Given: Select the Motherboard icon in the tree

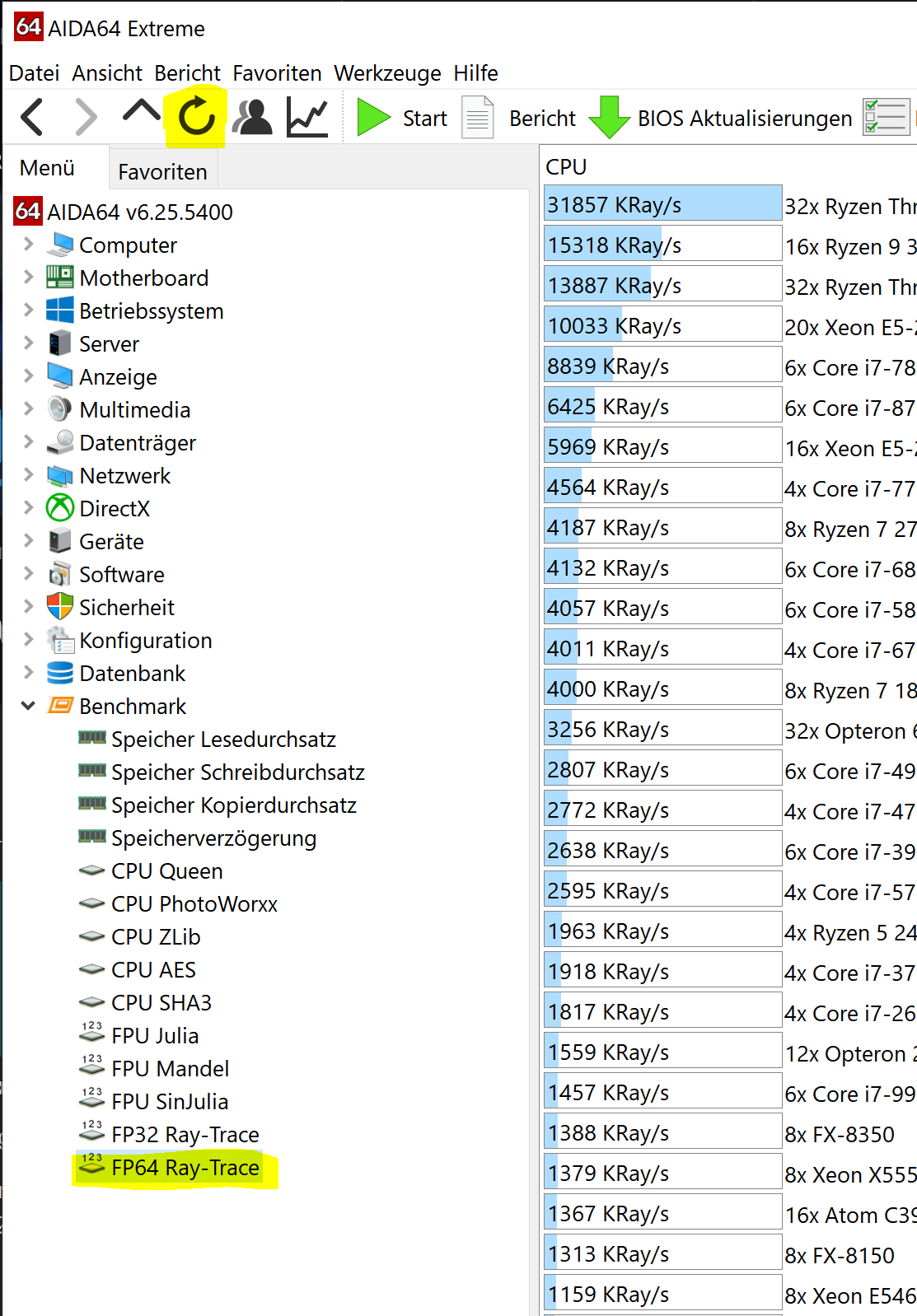Looking at the screenshot, I should point(60,278).
